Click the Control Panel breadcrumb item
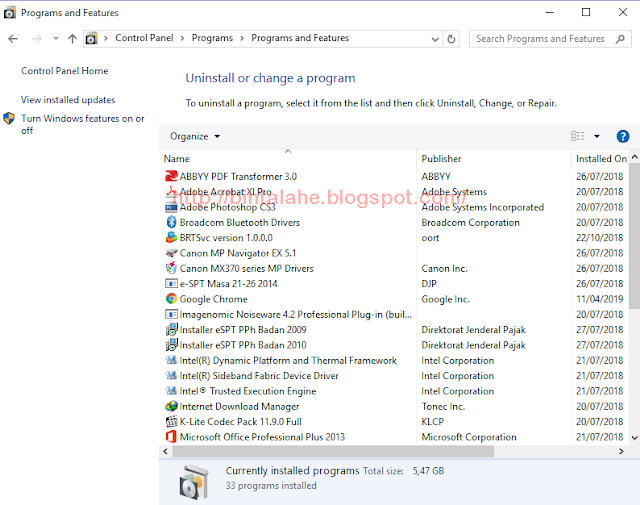 pyautogui.click(x=144, y=38)
